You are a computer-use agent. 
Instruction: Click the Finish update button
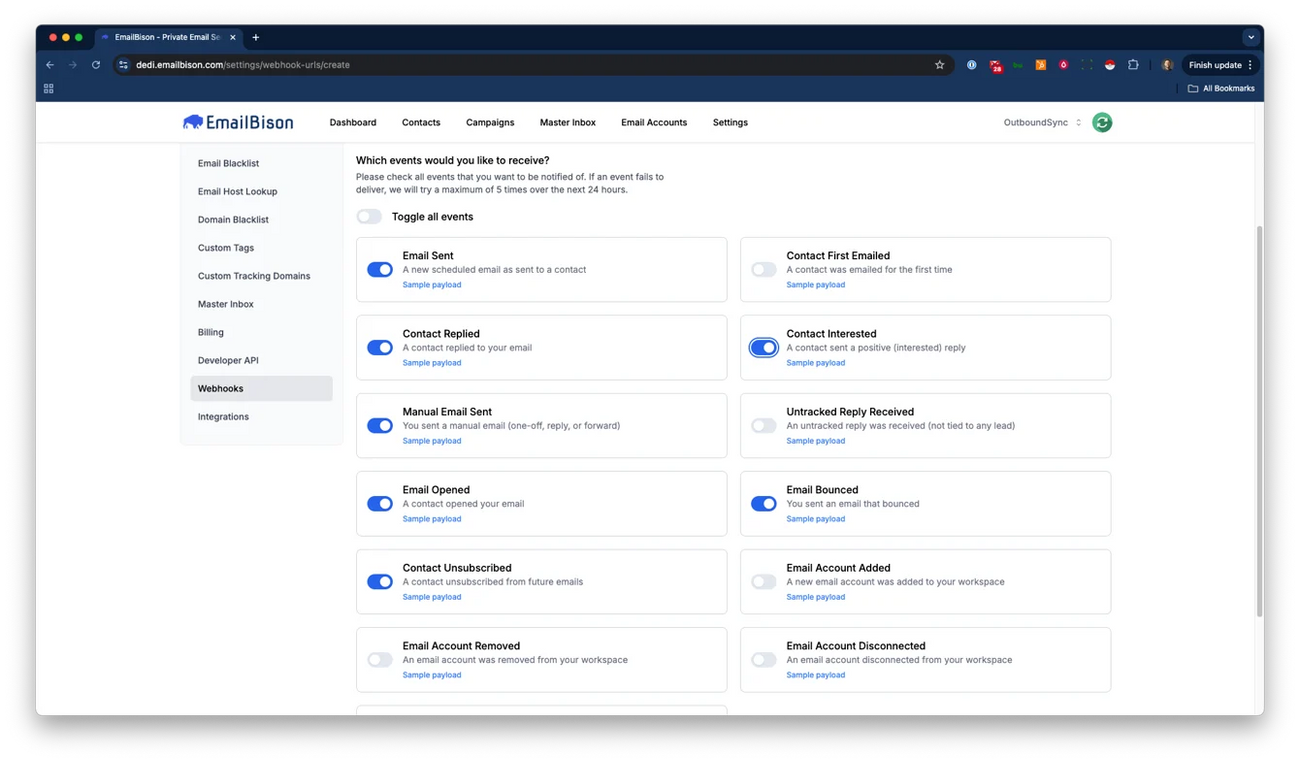[x=1217, y=64]
